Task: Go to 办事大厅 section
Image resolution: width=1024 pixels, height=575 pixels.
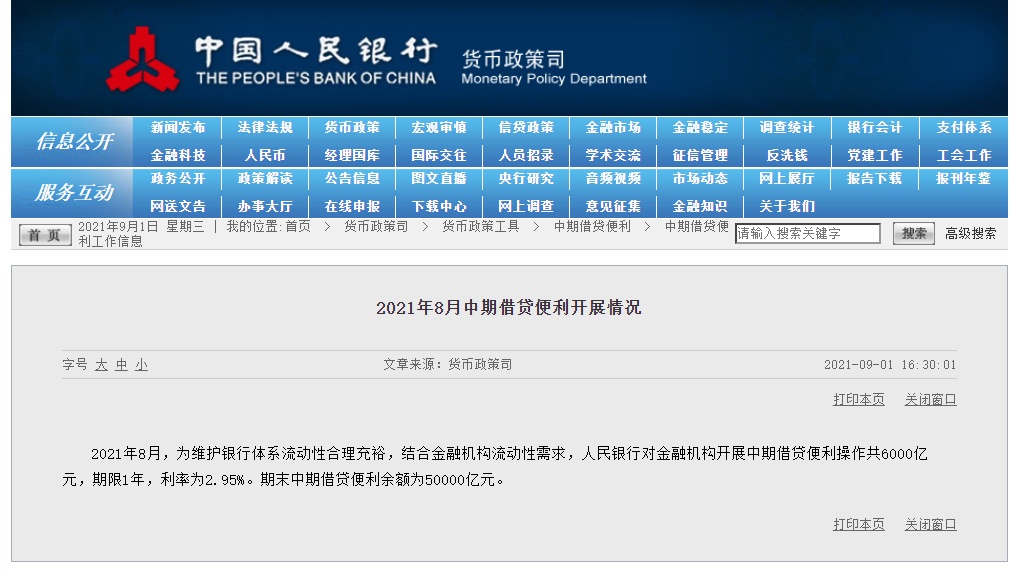Action: pyautogui.click(x=265, y=206)
